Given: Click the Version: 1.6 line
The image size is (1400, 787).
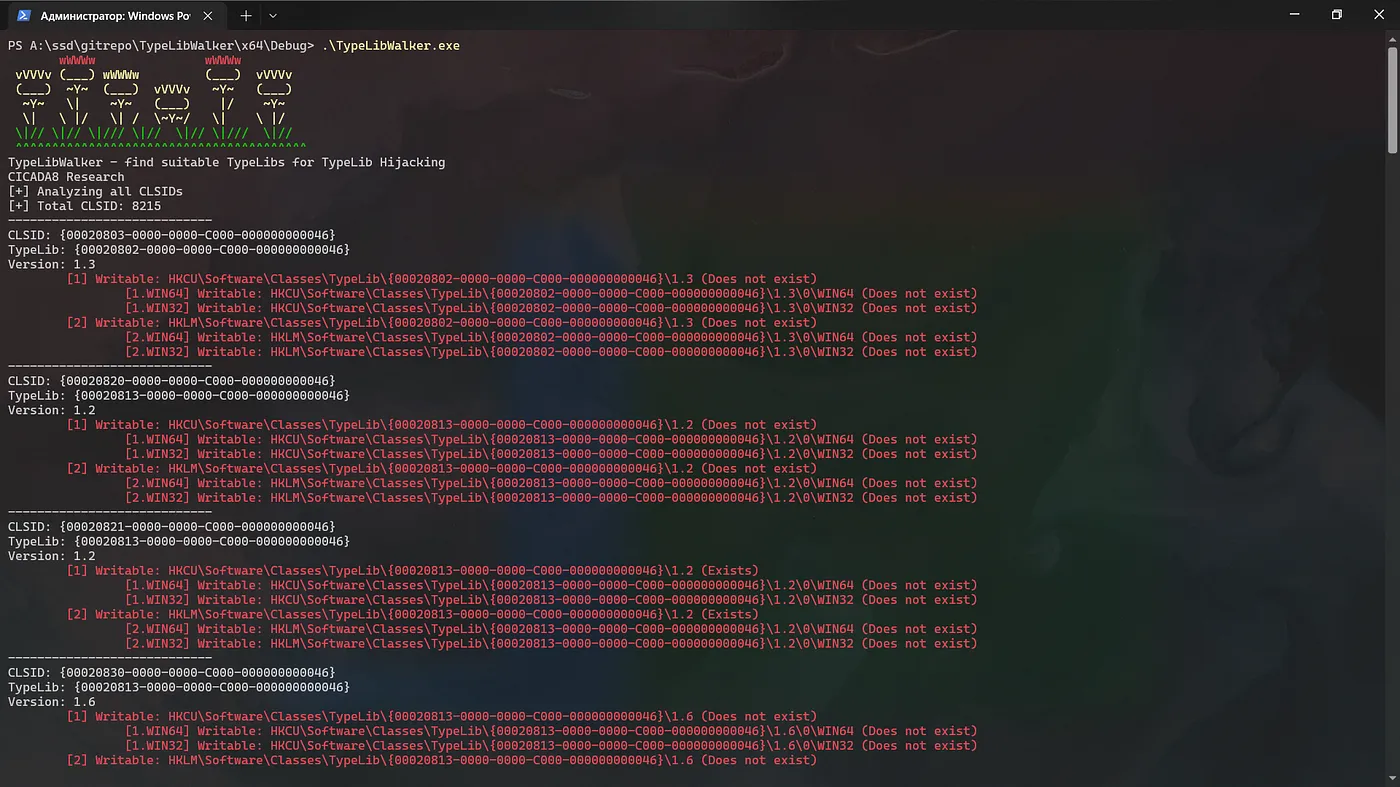Looking at the screenshot, I should 52,702.
